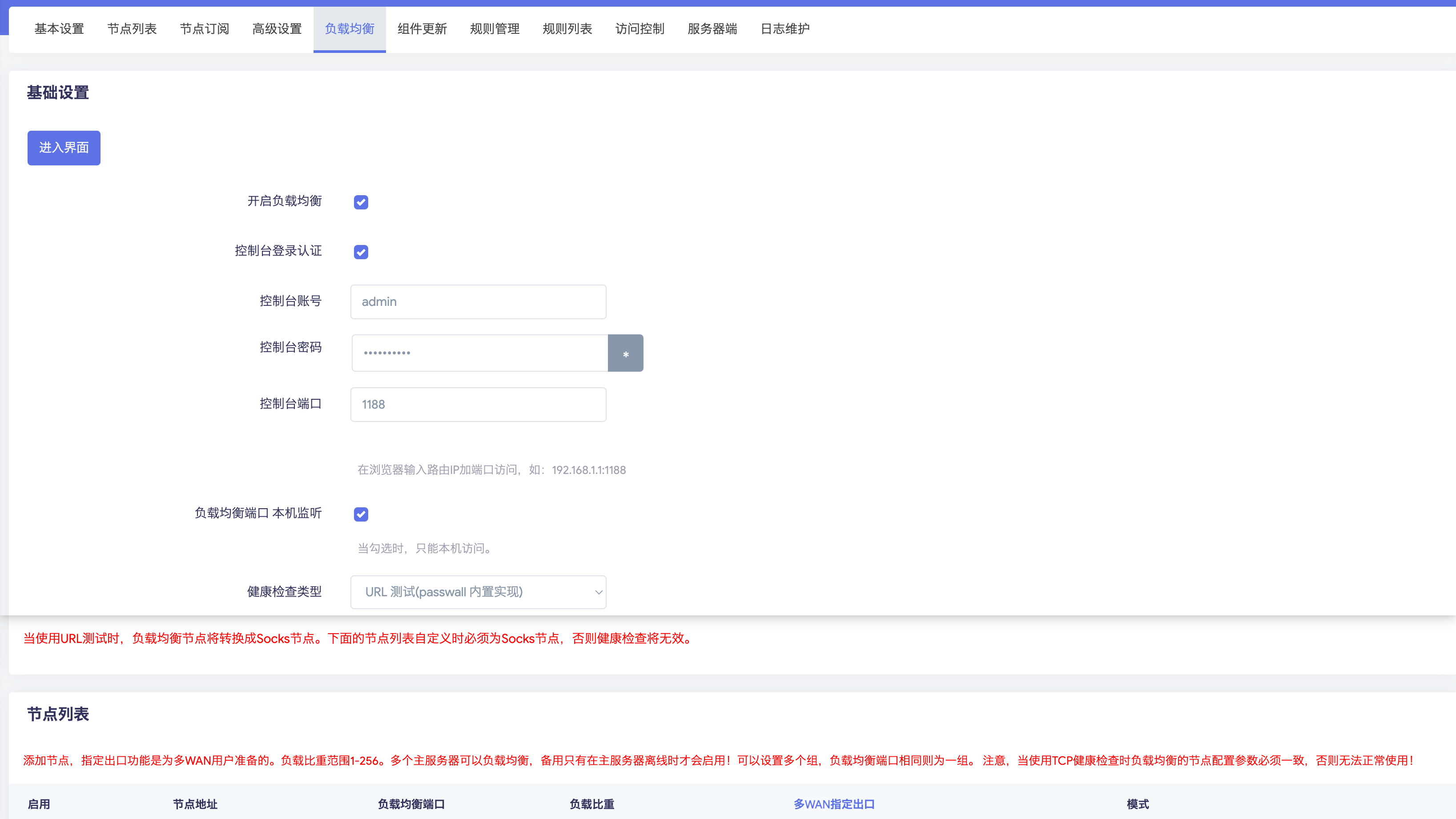
Task: Open 规则列表 tab
Action: [567, 29]
